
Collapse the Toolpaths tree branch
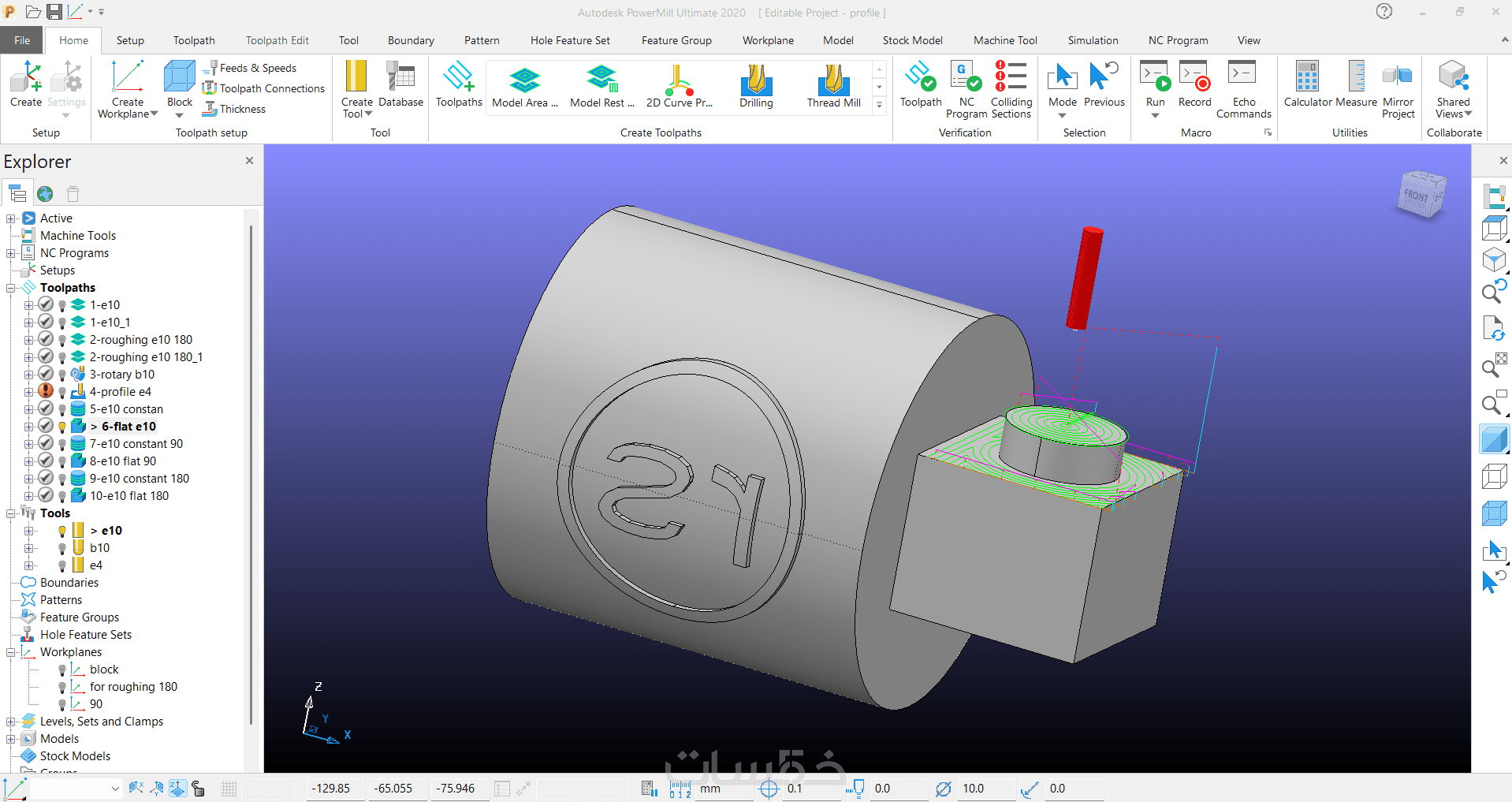click(11, 288)
